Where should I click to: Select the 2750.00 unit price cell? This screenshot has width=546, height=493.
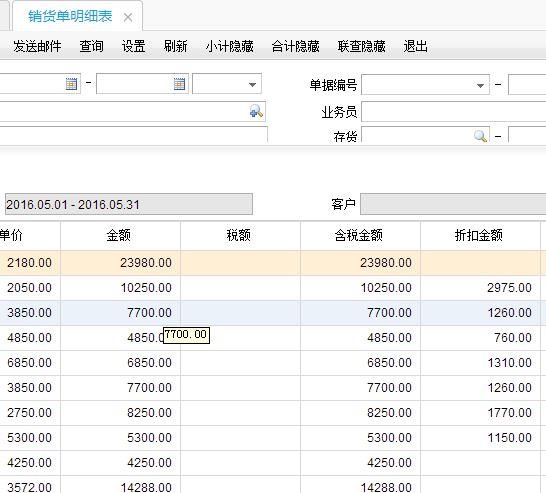[30, 413]
